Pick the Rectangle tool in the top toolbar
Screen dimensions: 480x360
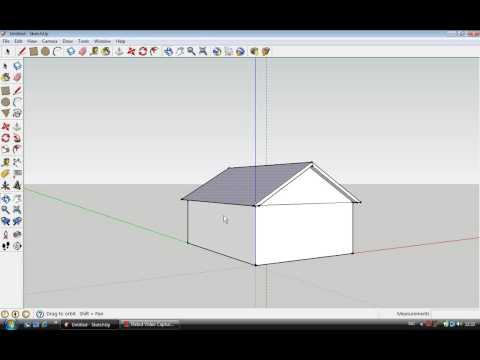coord(33,51)
